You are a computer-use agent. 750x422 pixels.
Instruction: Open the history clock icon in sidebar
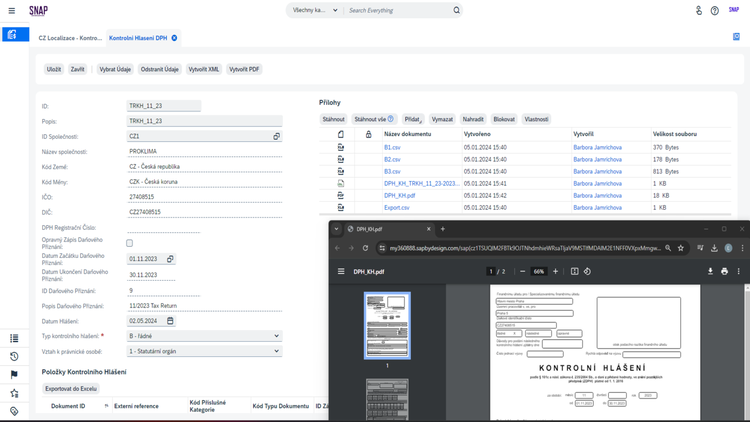(x=14, y=356)
